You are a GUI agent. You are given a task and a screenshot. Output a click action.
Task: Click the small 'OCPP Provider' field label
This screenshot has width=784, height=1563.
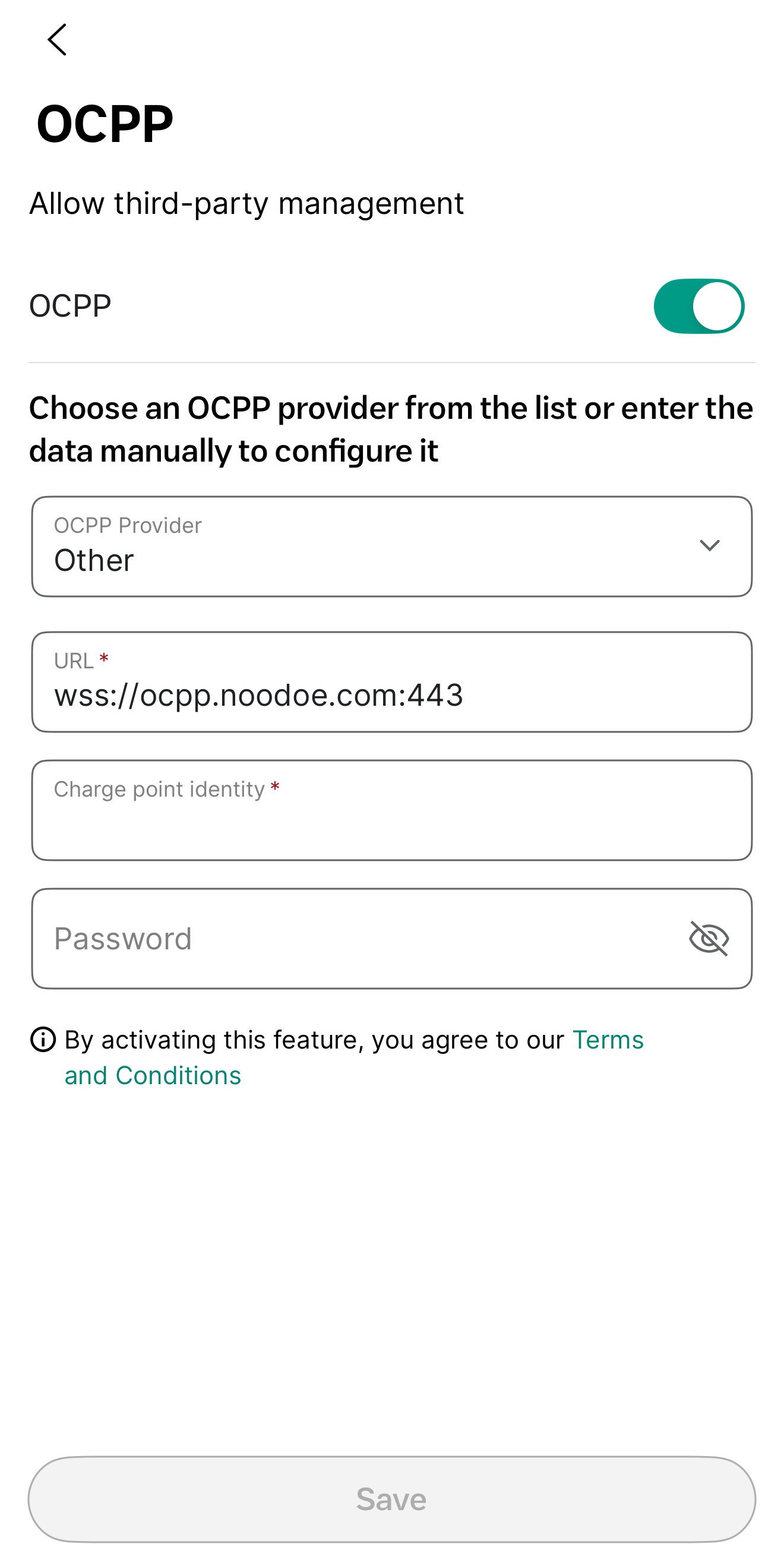(128, 525)
